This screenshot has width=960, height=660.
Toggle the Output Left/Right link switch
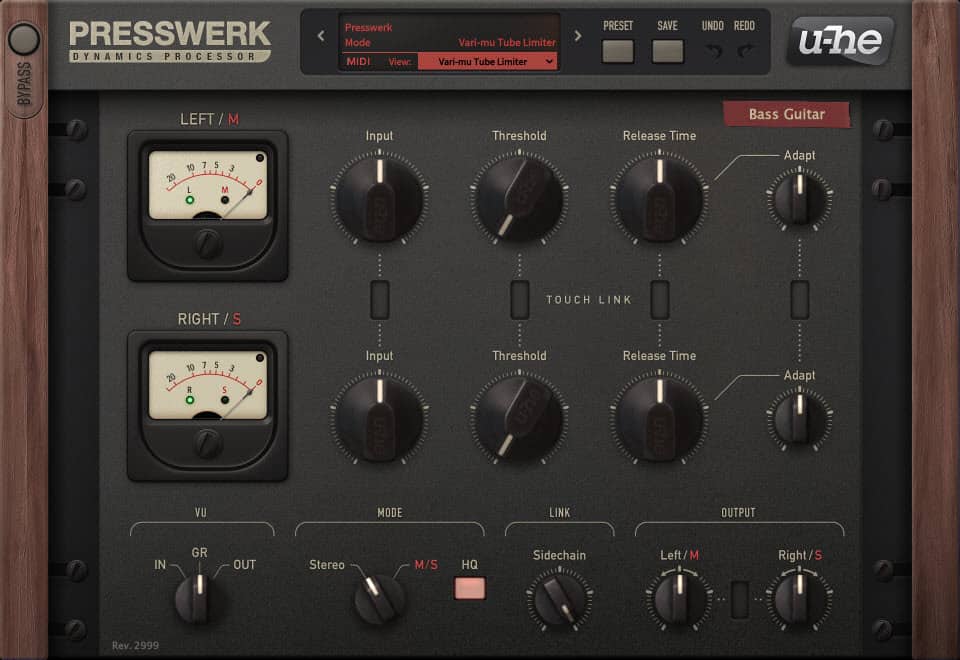point(740,599)
